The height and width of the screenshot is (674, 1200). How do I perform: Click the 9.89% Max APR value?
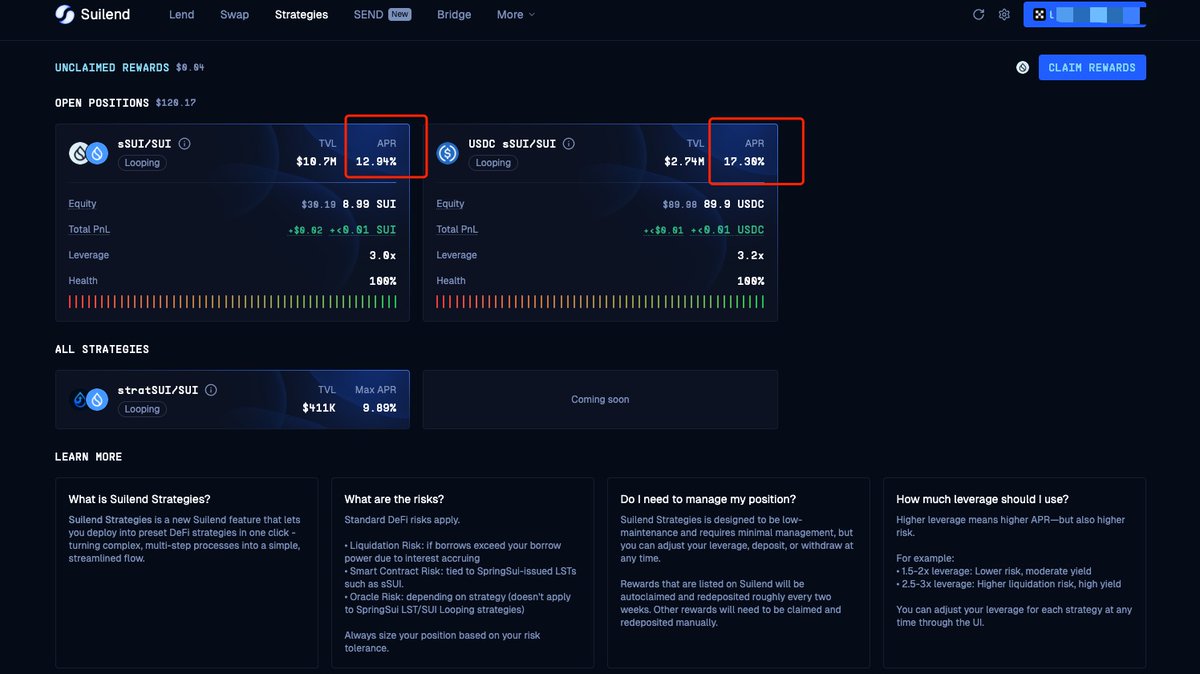pos(379,408)
